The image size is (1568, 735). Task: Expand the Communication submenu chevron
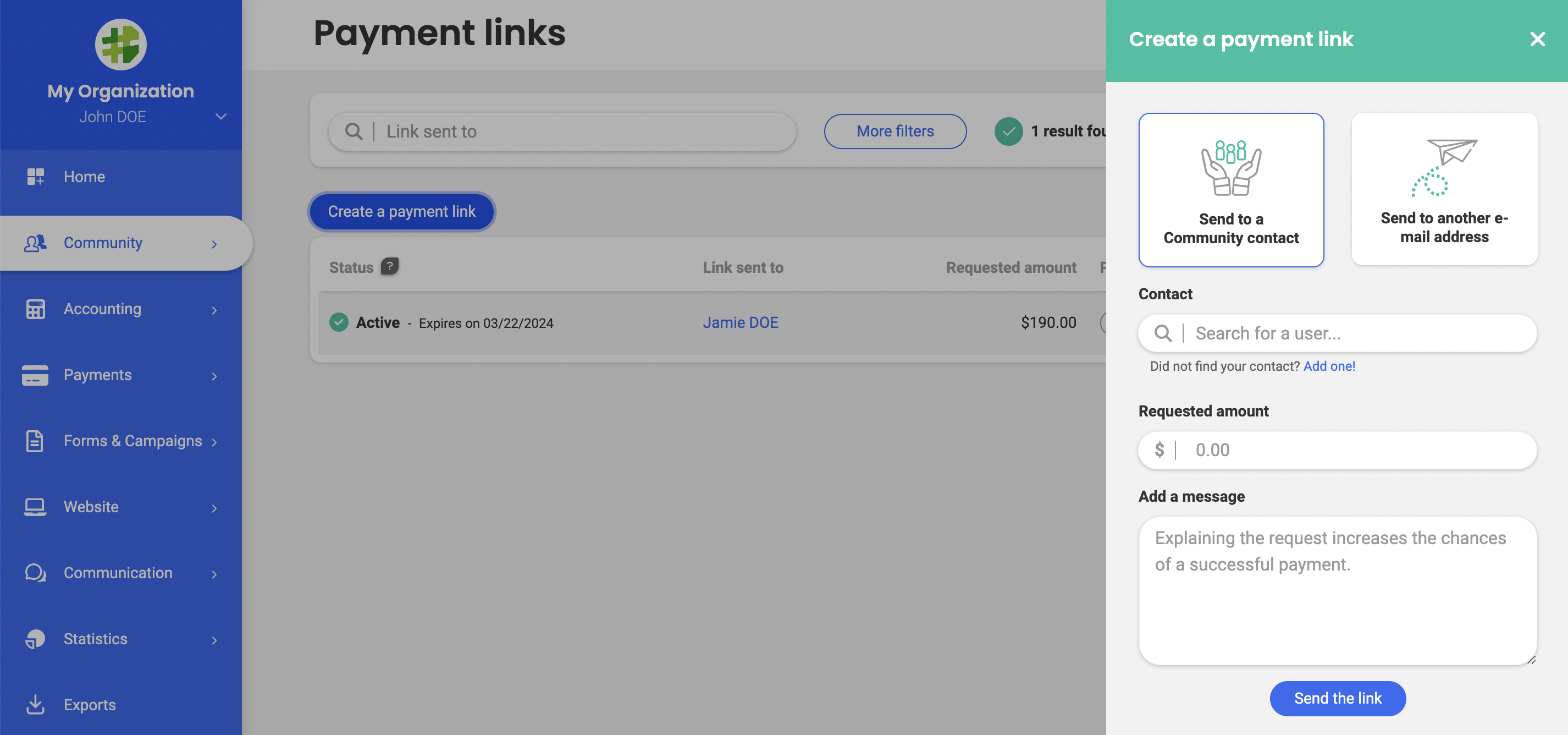point(214,574)
